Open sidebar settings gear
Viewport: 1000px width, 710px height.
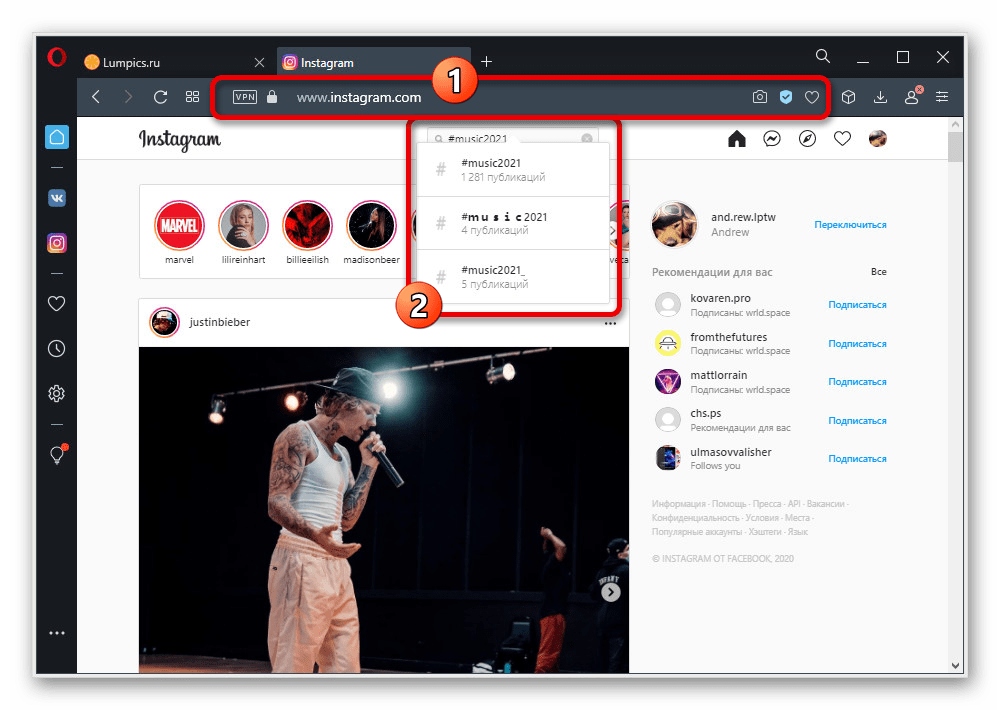pos(57,394)
